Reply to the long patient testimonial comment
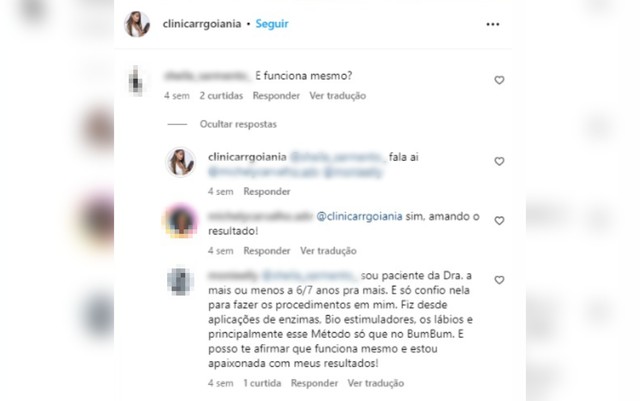640x401 pixels. pos(314,383)
